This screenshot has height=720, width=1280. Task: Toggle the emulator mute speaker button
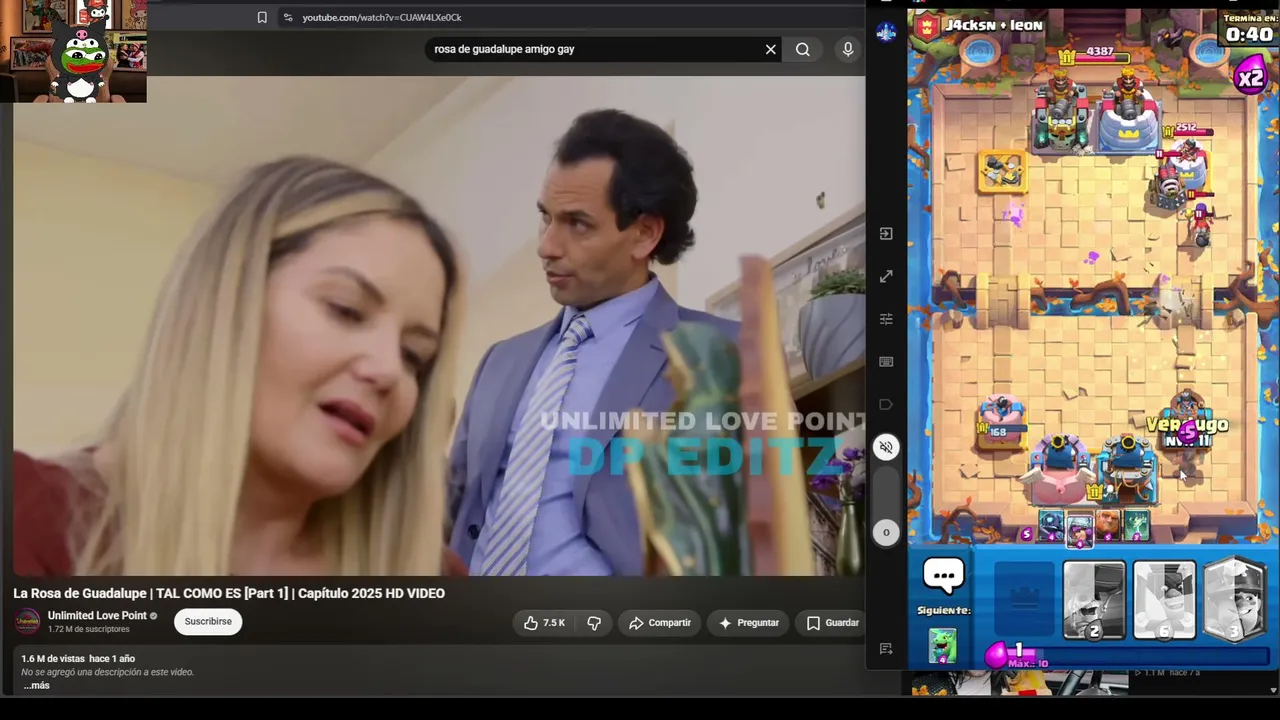click(x=886, y=447)
